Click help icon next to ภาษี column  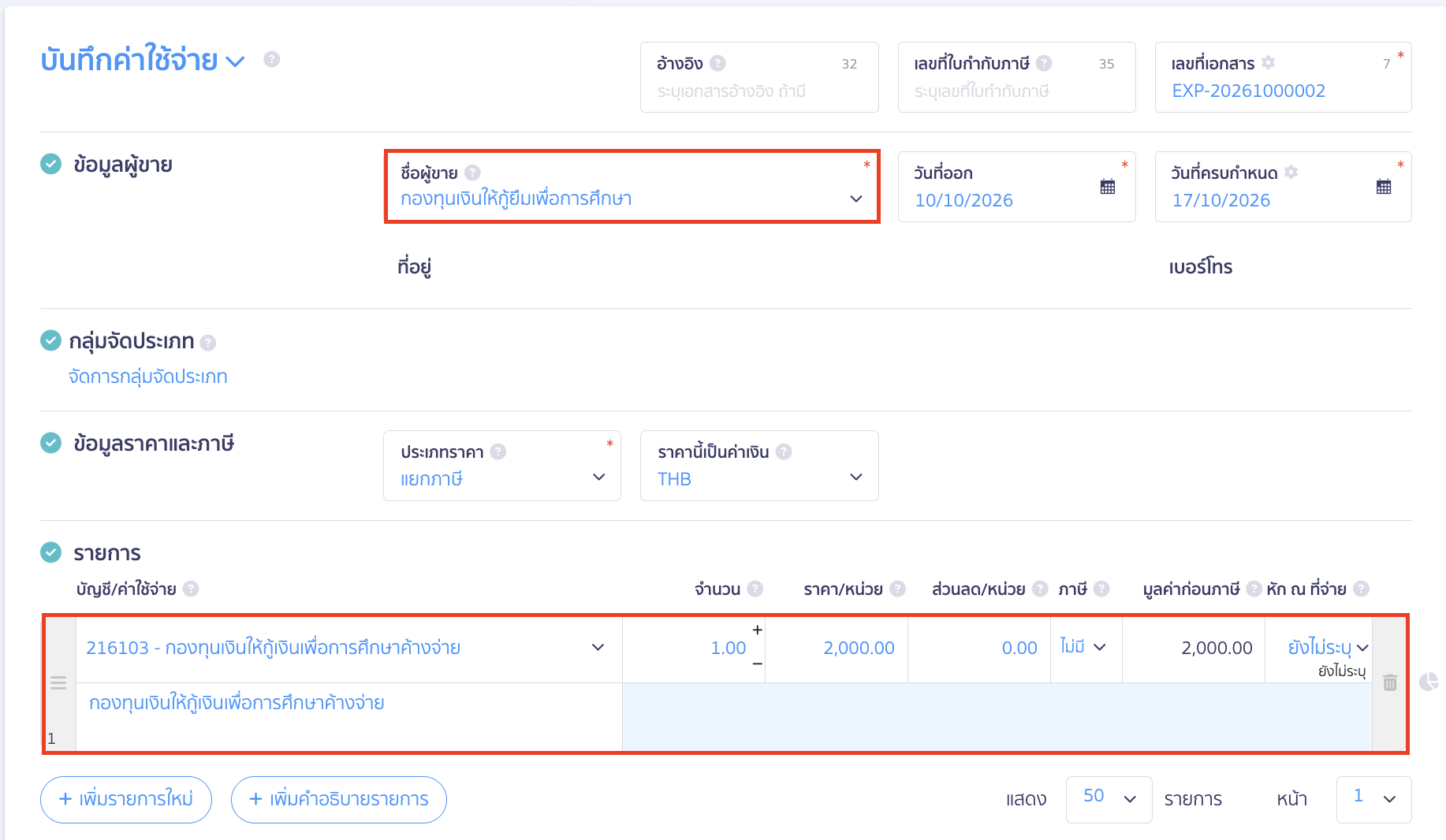(x=1101, y=589)
